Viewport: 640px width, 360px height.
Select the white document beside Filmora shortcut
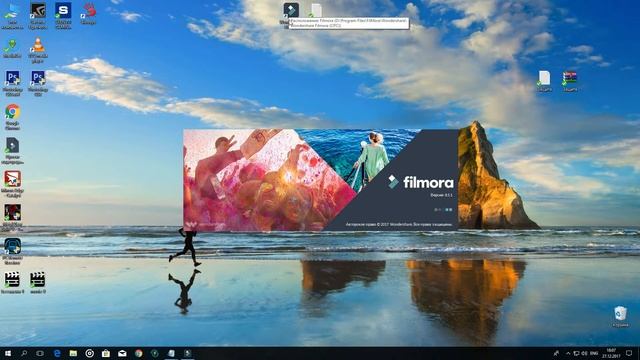pos(316,11)
